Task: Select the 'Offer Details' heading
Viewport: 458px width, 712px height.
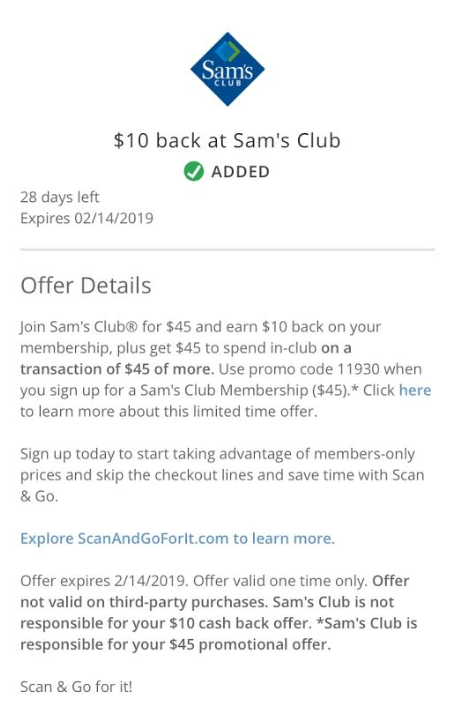Action: (86, 285)
